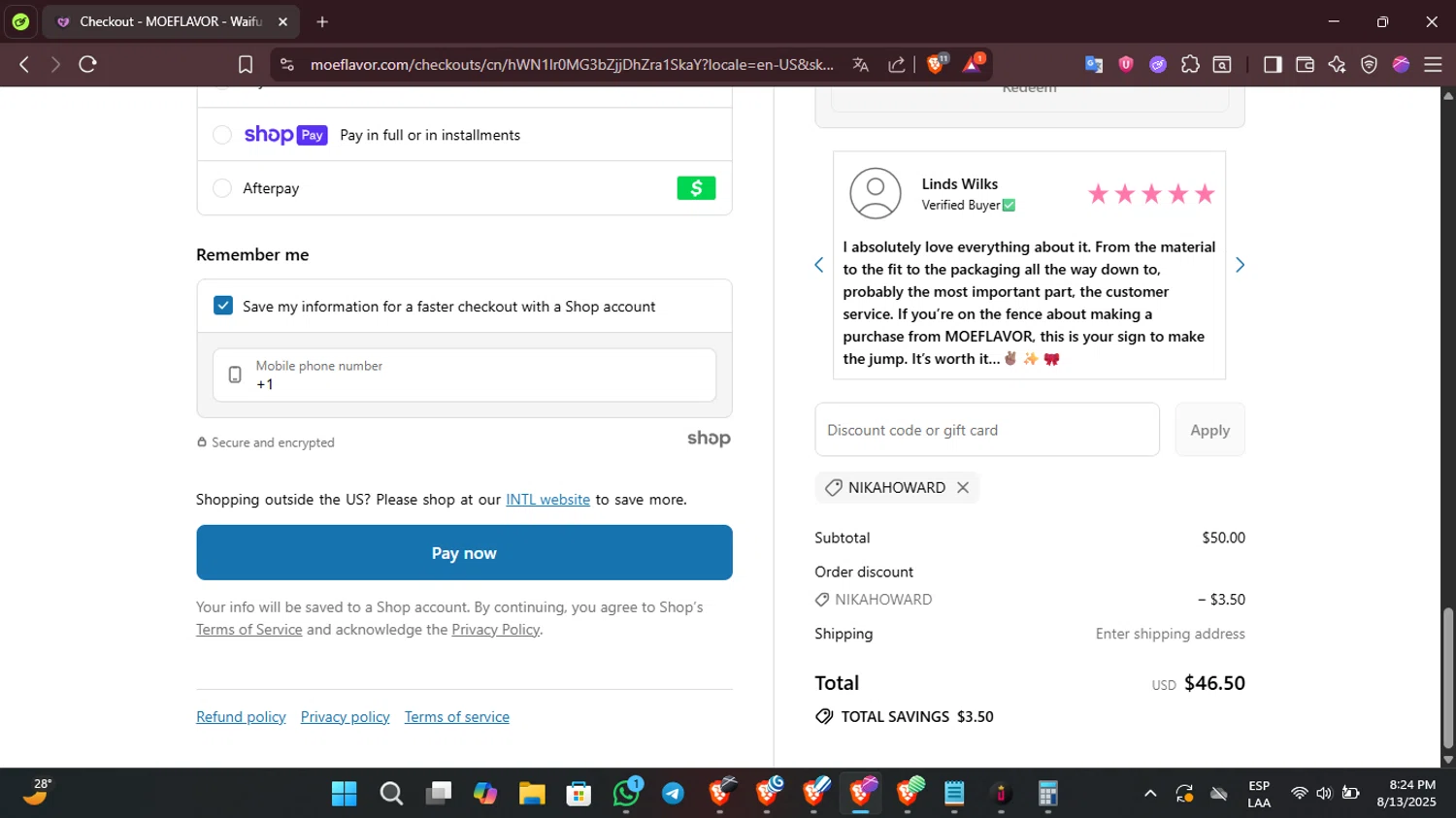Open Telegram from taskbar

pyautogui.click(x=673, y=794)
